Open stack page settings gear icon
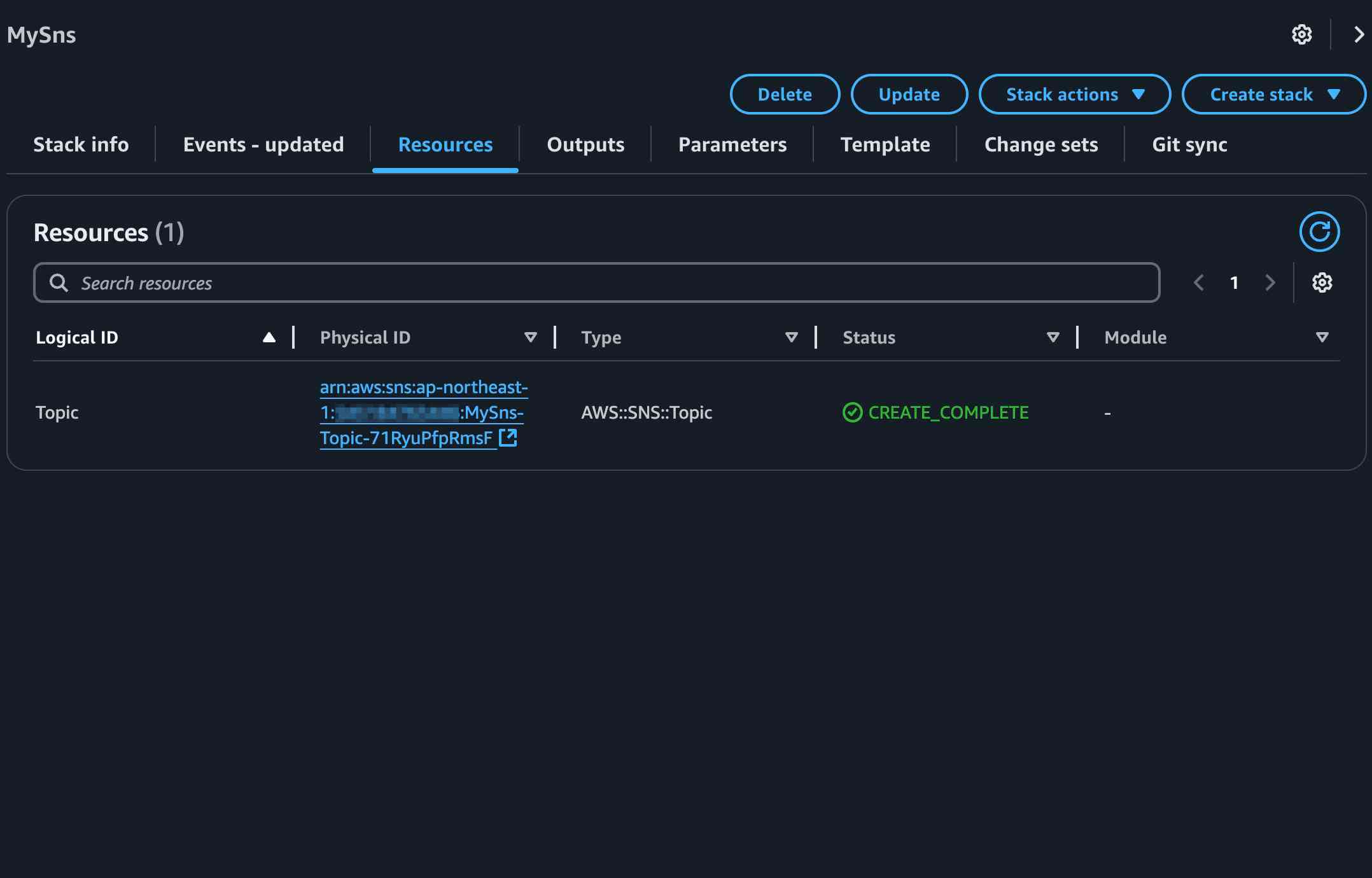The width and height of the screenshot is (1372, 878). pyautogui.click(x=1301, y=34)
